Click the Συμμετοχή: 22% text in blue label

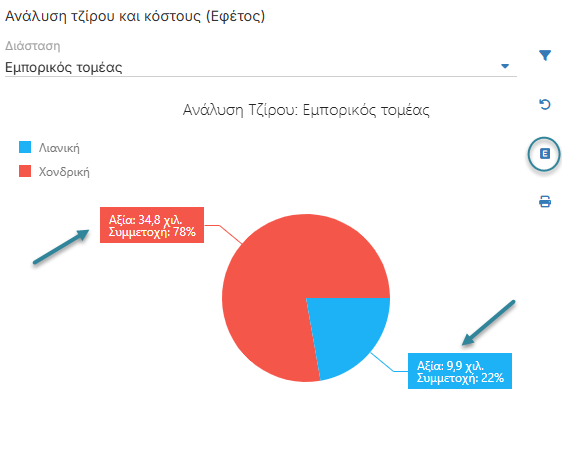tap(460, 378)
